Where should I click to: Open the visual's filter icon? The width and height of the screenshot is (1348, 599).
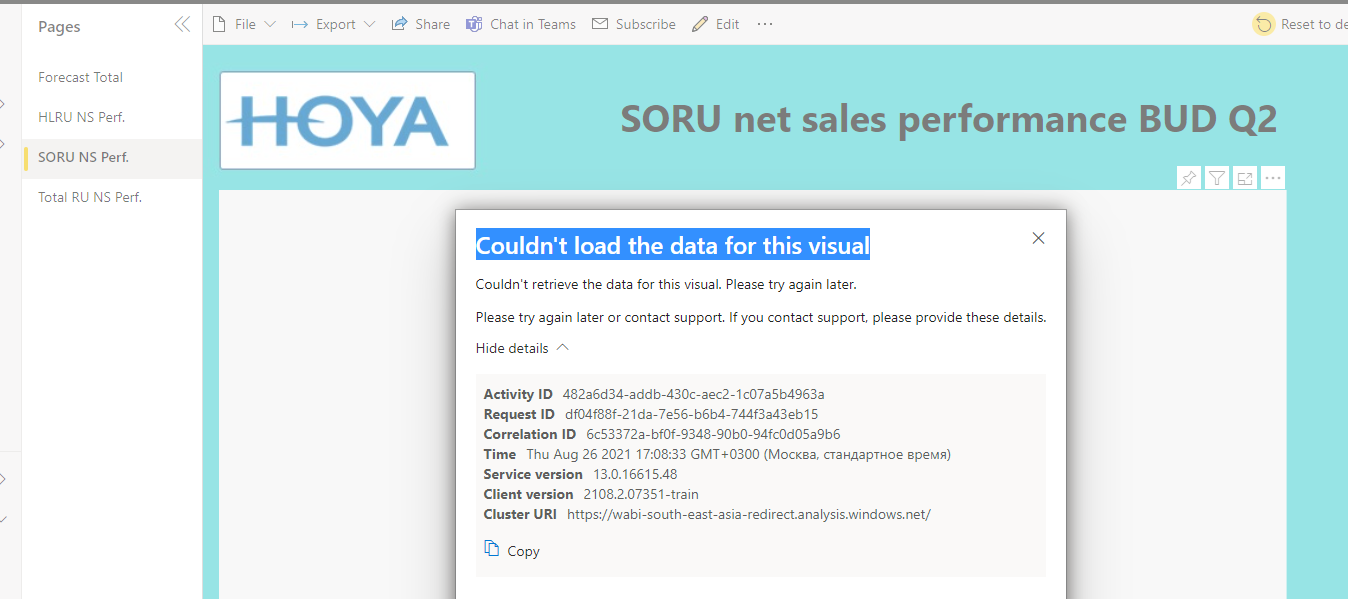[1217, 178]
